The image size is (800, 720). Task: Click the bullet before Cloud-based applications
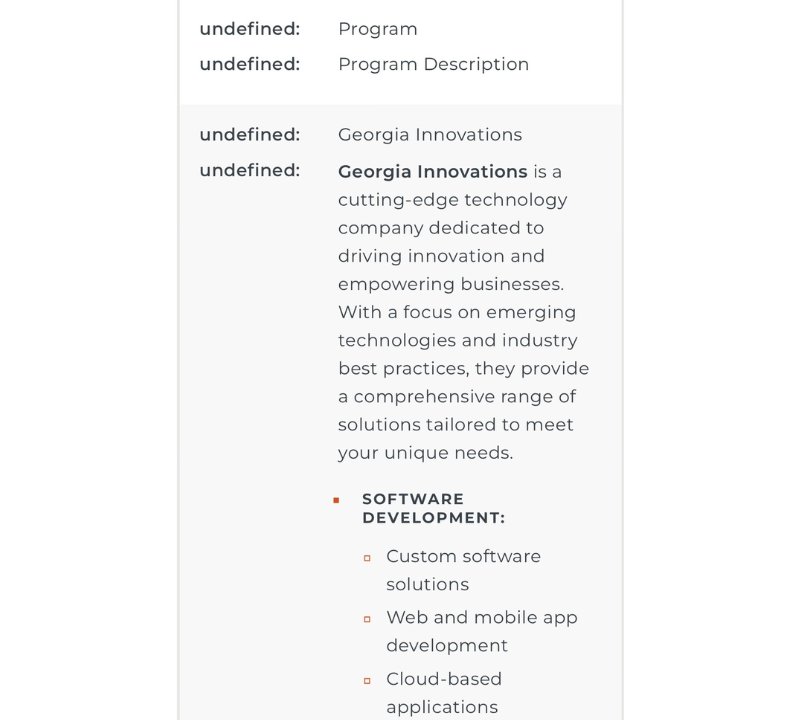[x=367, y=681]
